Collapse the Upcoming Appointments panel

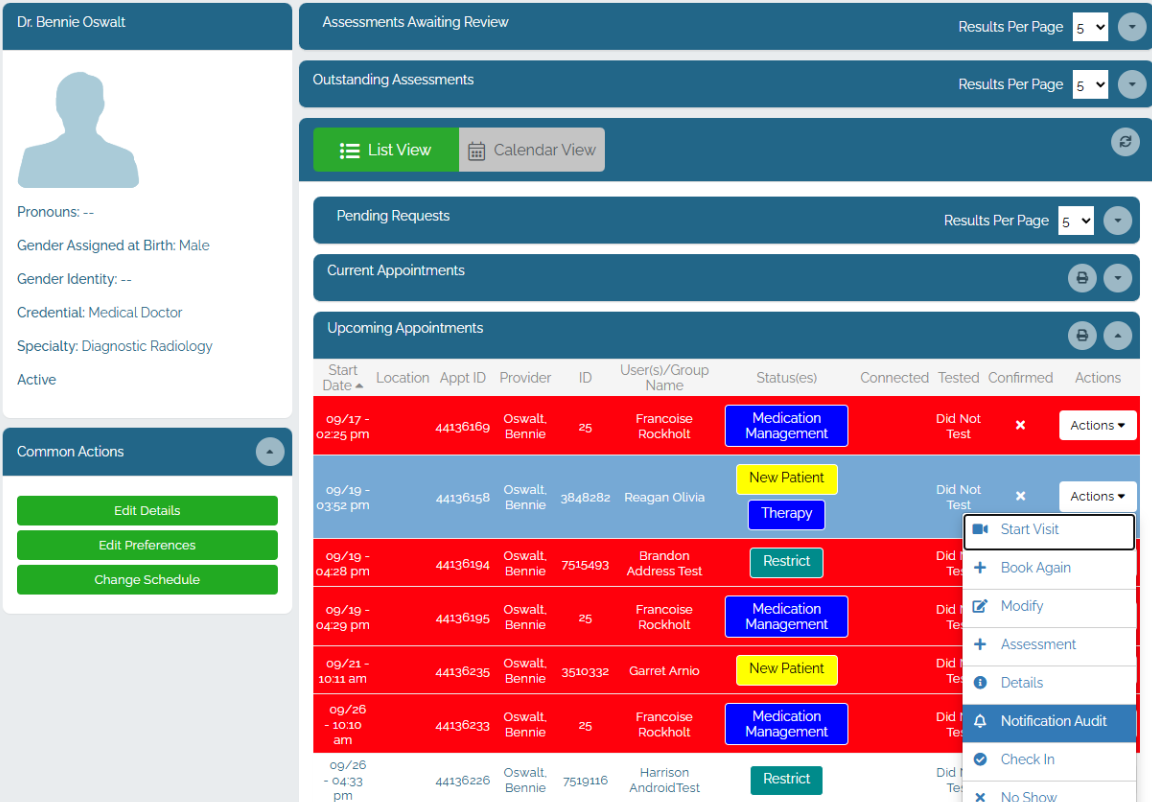pos(1117,336)
